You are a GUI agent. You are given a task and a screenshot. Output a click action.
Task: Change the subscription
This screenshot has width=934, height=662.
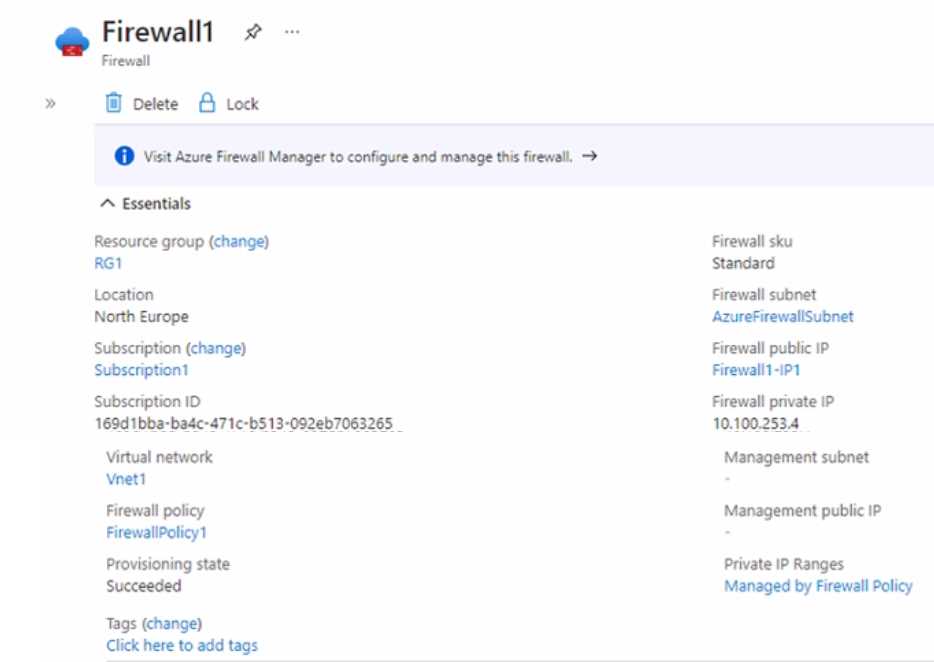coord(216,348)
